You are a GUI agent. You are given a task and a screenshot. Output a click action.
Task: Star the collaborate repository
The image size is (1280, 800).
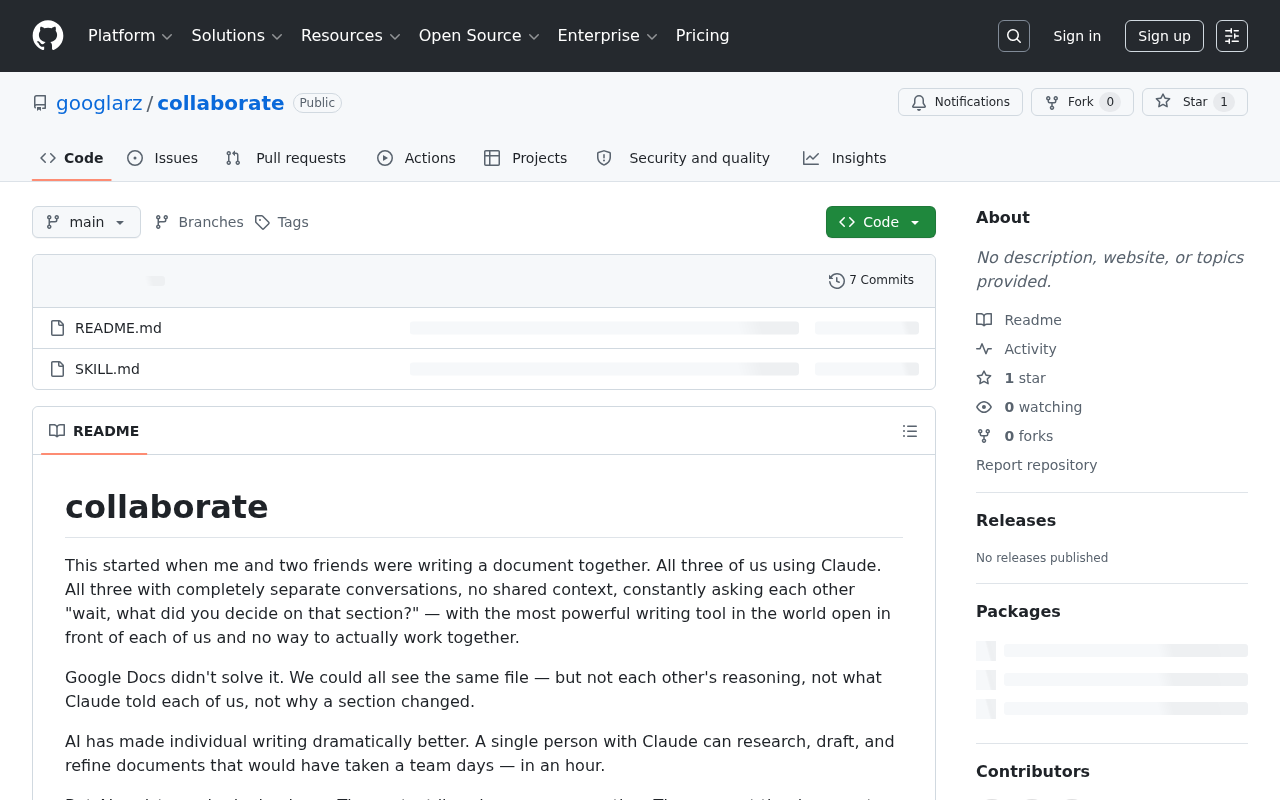tap(1195, 102)
